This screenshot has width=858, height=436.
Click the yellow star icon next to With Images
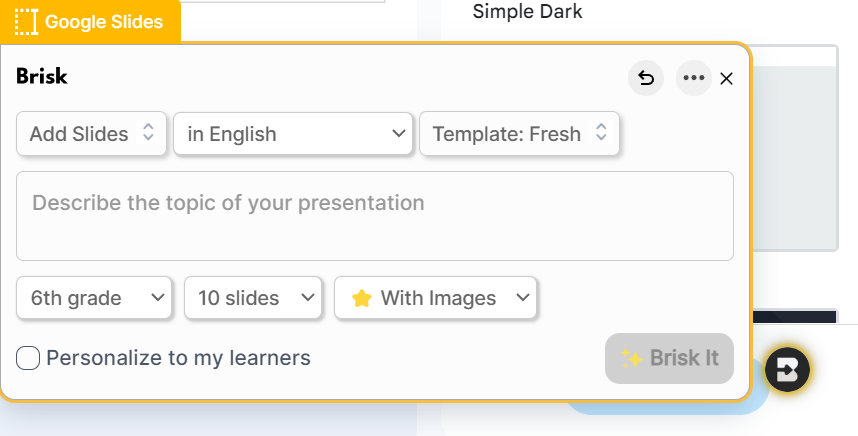coord(362,298)
